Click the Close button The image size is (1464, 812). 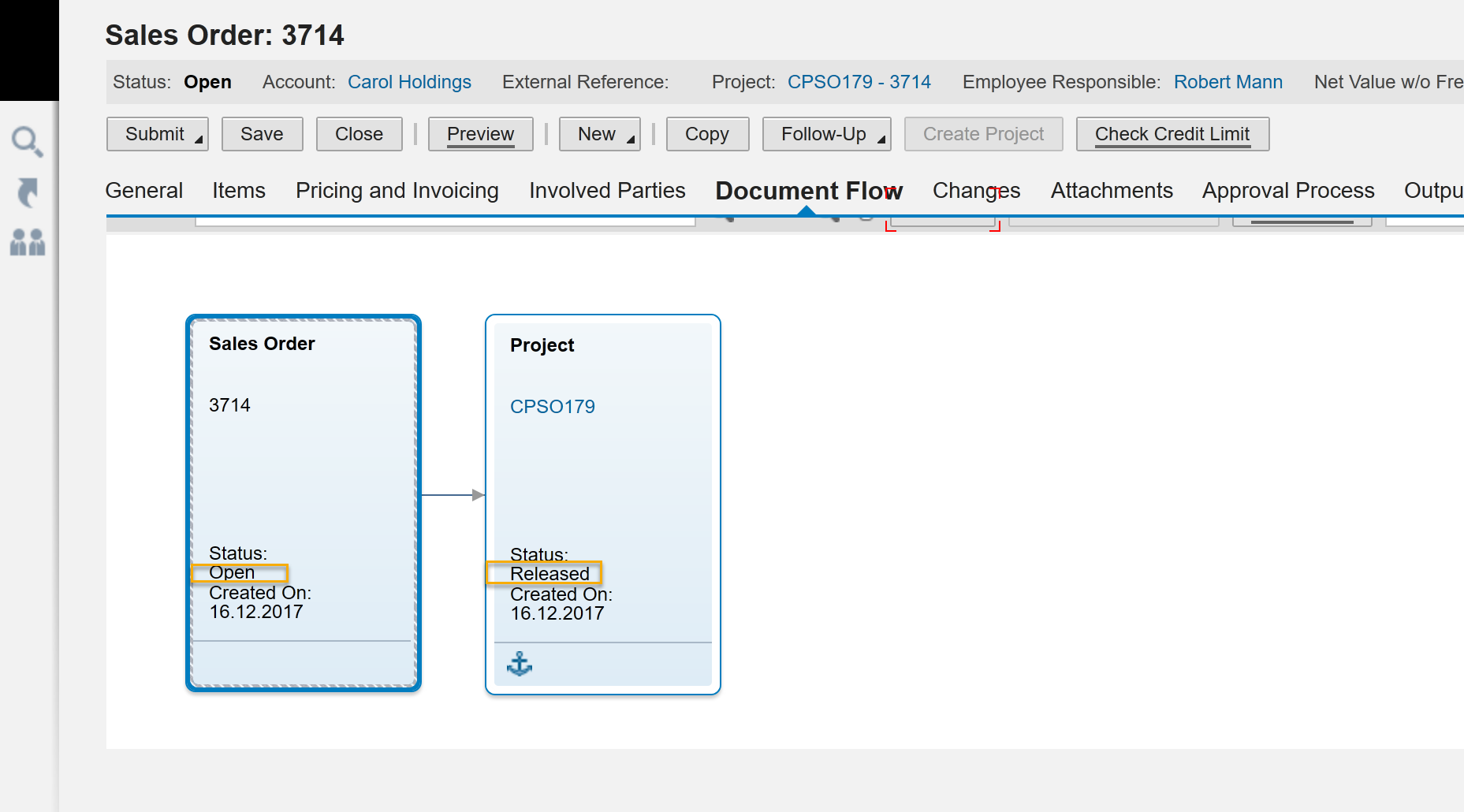pyautogui.click(x=359, y=134)
